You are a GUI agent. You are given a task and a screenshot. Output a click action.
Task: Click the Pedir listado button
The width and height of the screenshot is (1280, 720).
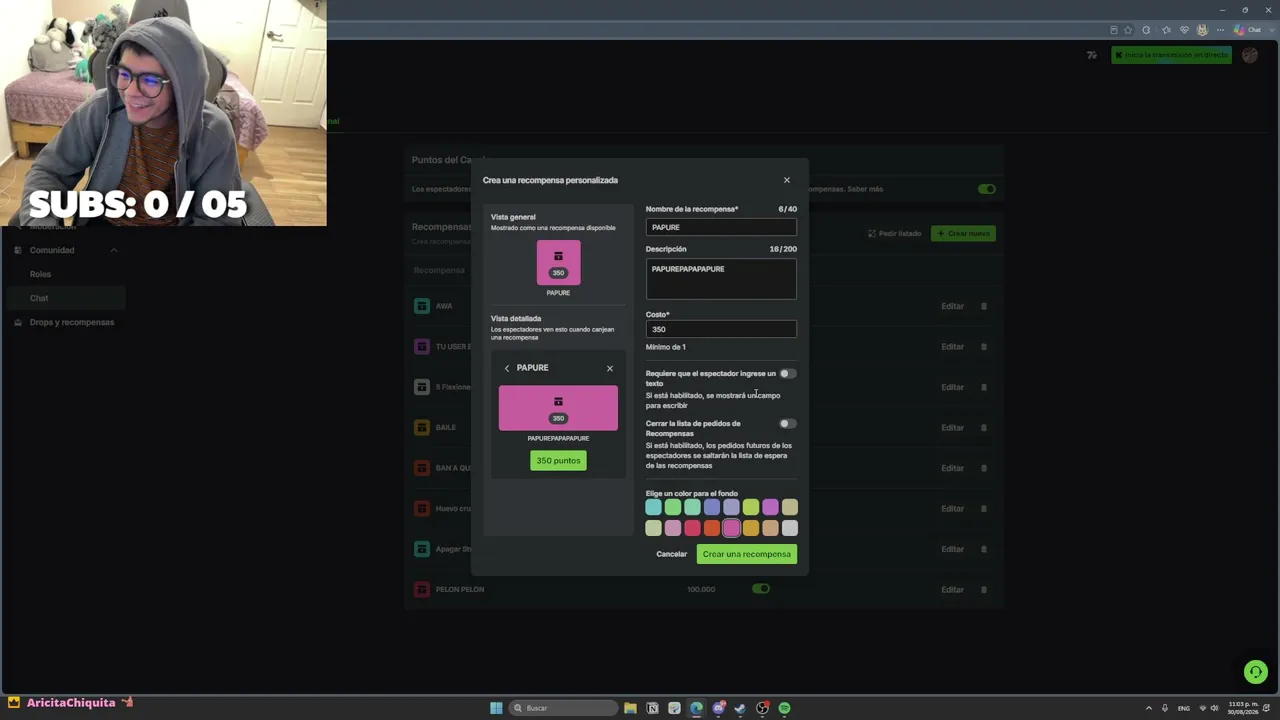[894, 233]
